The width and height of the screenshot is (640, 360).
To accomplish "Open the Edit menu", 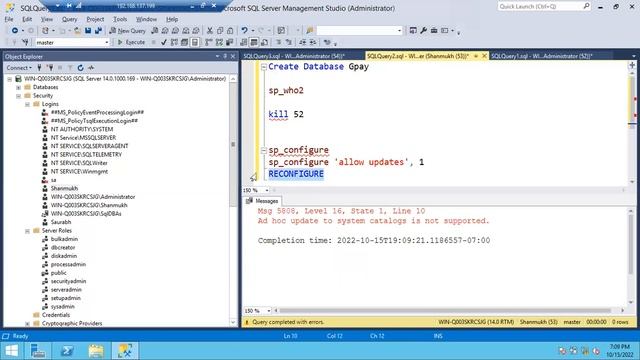I will (x=27, y=19).
